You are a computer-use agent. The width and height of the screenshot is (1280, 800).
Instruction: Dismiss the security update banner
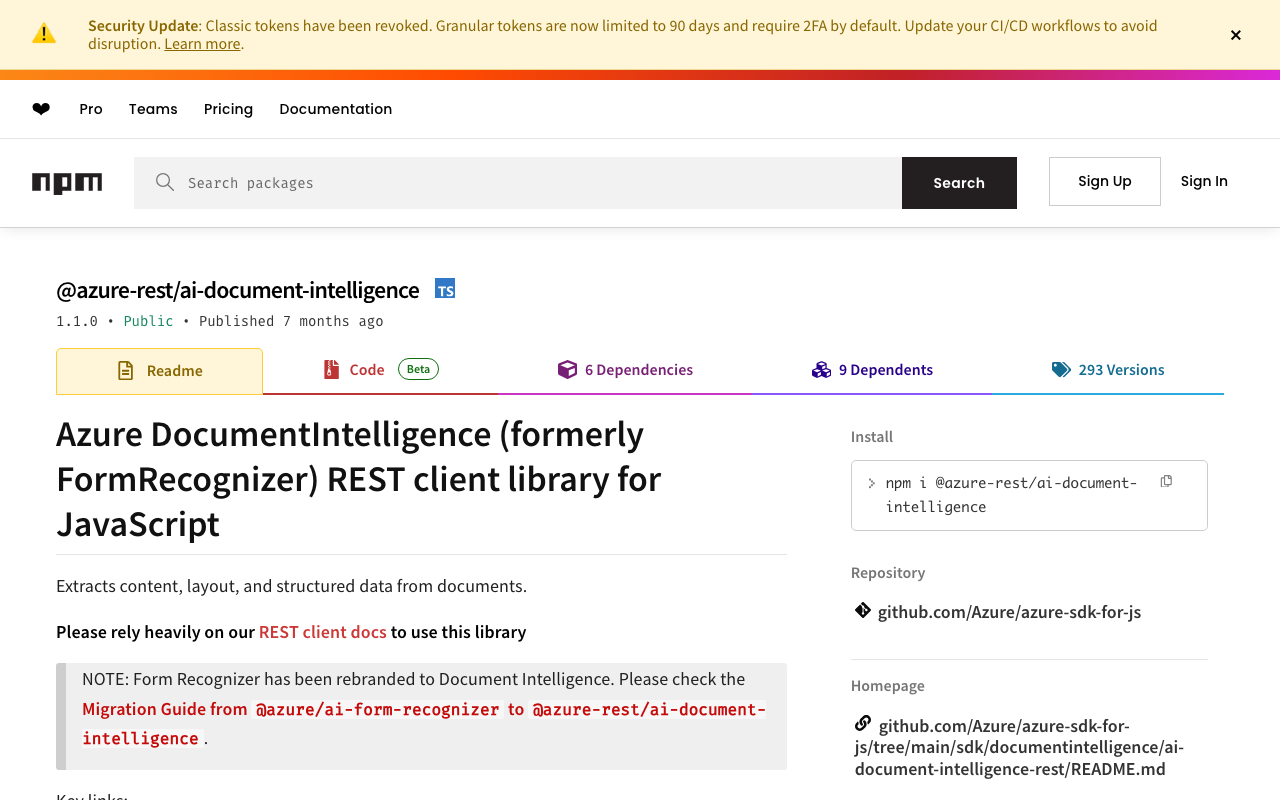pyautogui.click(x=1236, y=35)
